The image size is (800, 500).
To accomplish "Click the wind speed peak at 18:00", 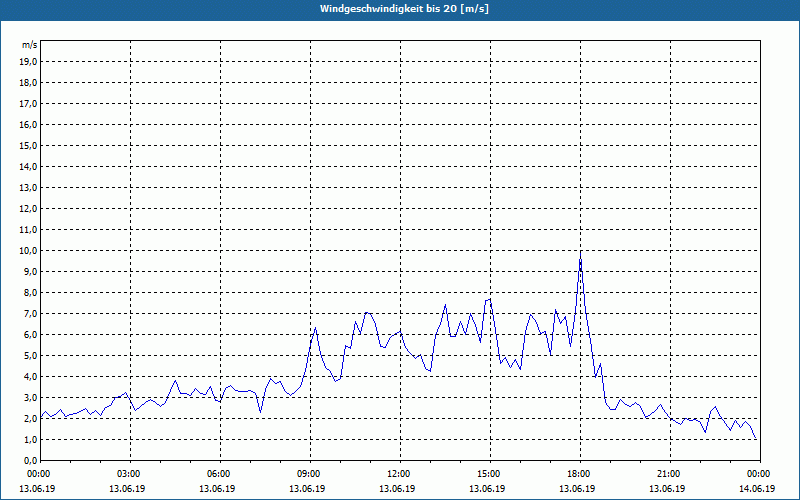I will pos(581,252).
